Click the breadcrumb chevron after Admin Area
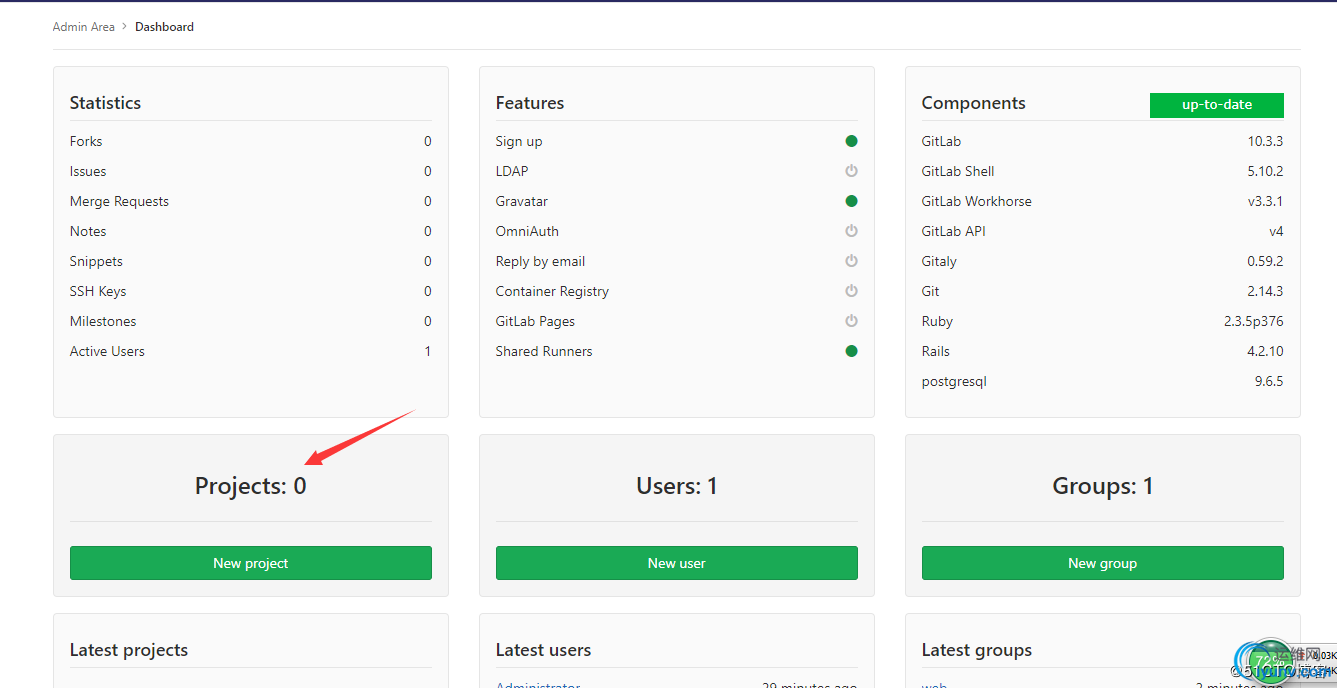The image size is (1337, 688). click(x=125, y=27)
